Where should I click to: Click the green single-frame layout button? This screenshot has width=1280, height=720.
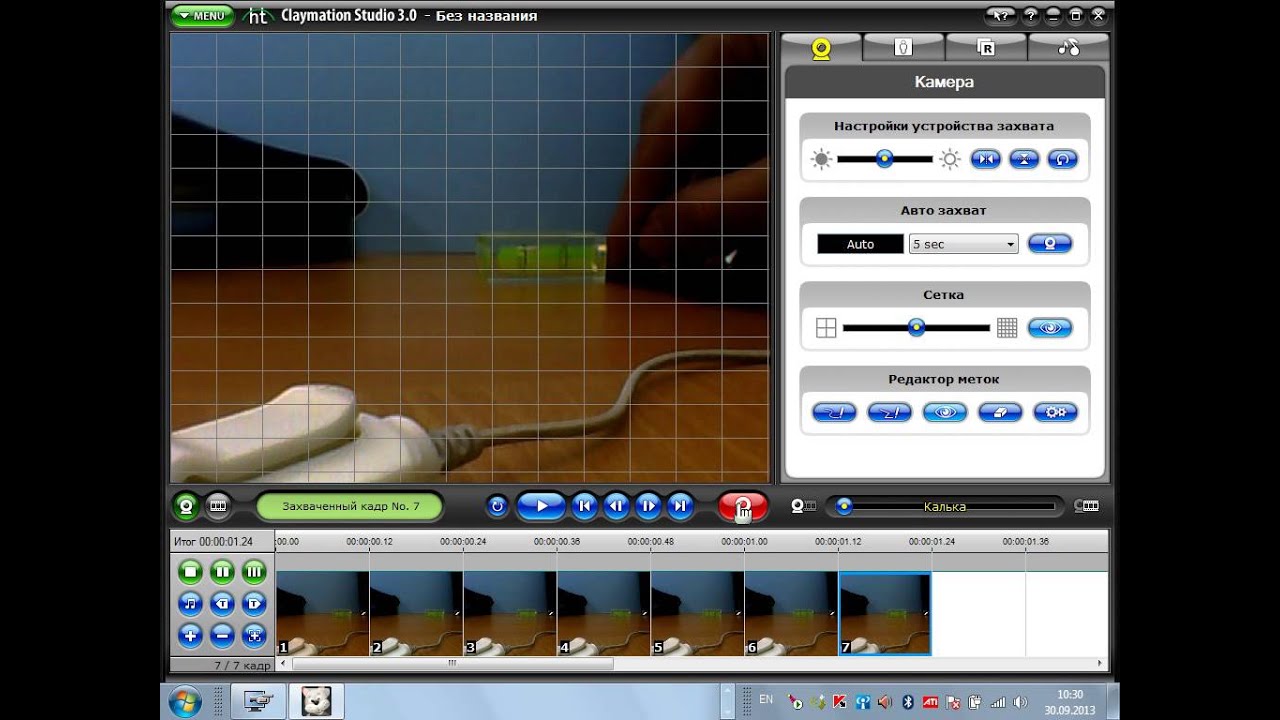click(191, 572)
